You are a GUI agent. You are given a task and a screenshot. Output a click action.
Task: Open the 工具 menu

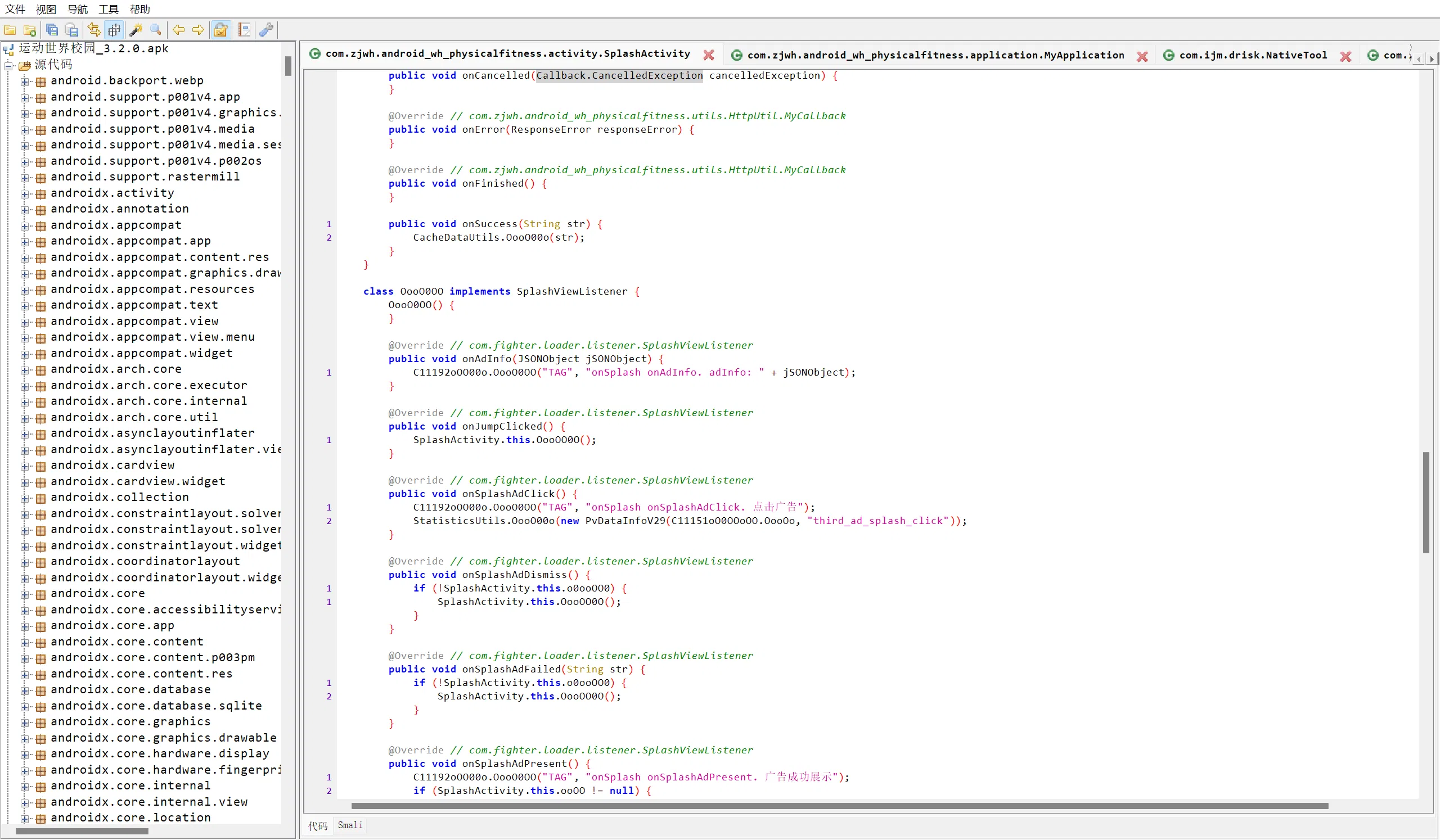[109, 9]
